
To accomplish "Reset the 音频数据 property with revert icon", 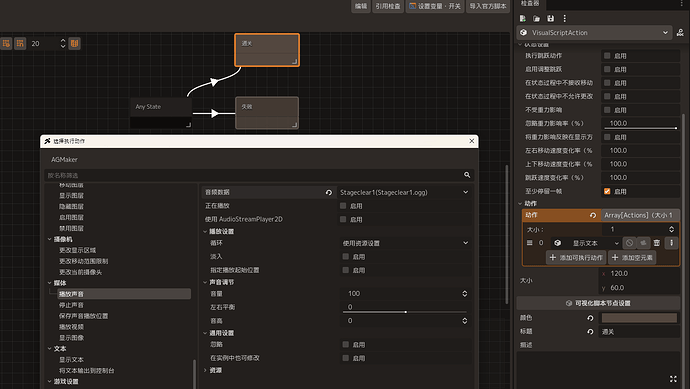I will [329, 192].
